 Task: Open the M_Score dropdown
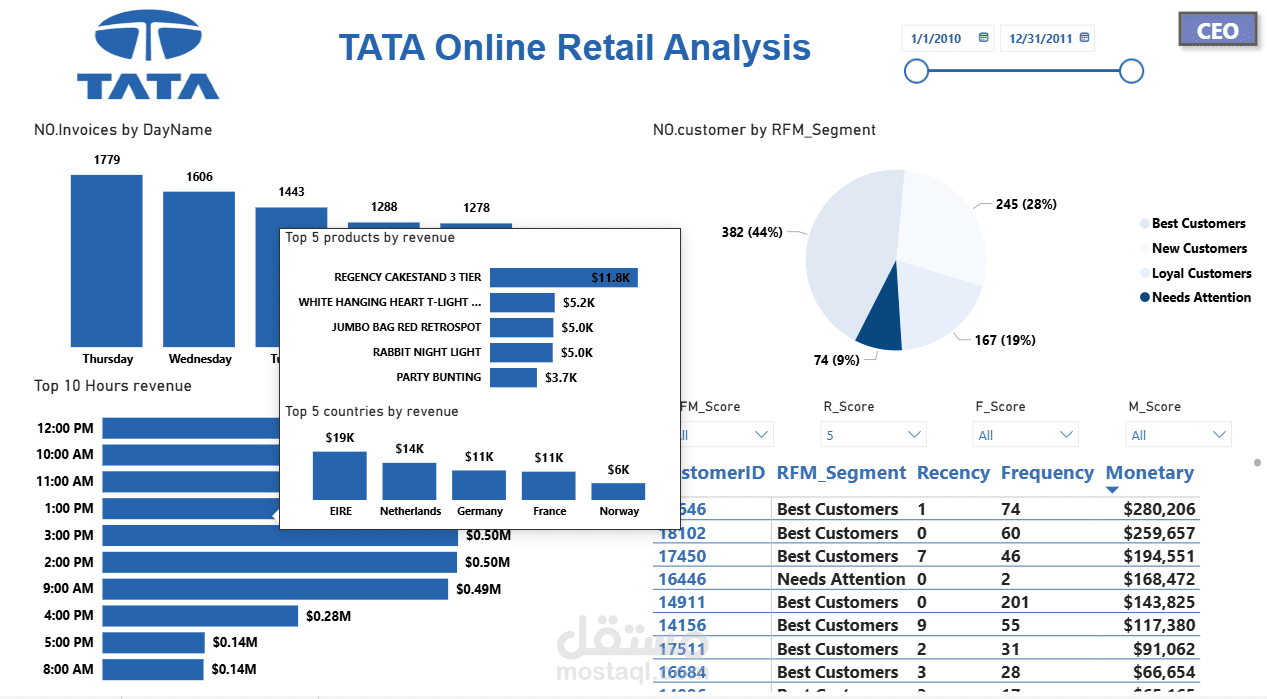(1178, 434)
